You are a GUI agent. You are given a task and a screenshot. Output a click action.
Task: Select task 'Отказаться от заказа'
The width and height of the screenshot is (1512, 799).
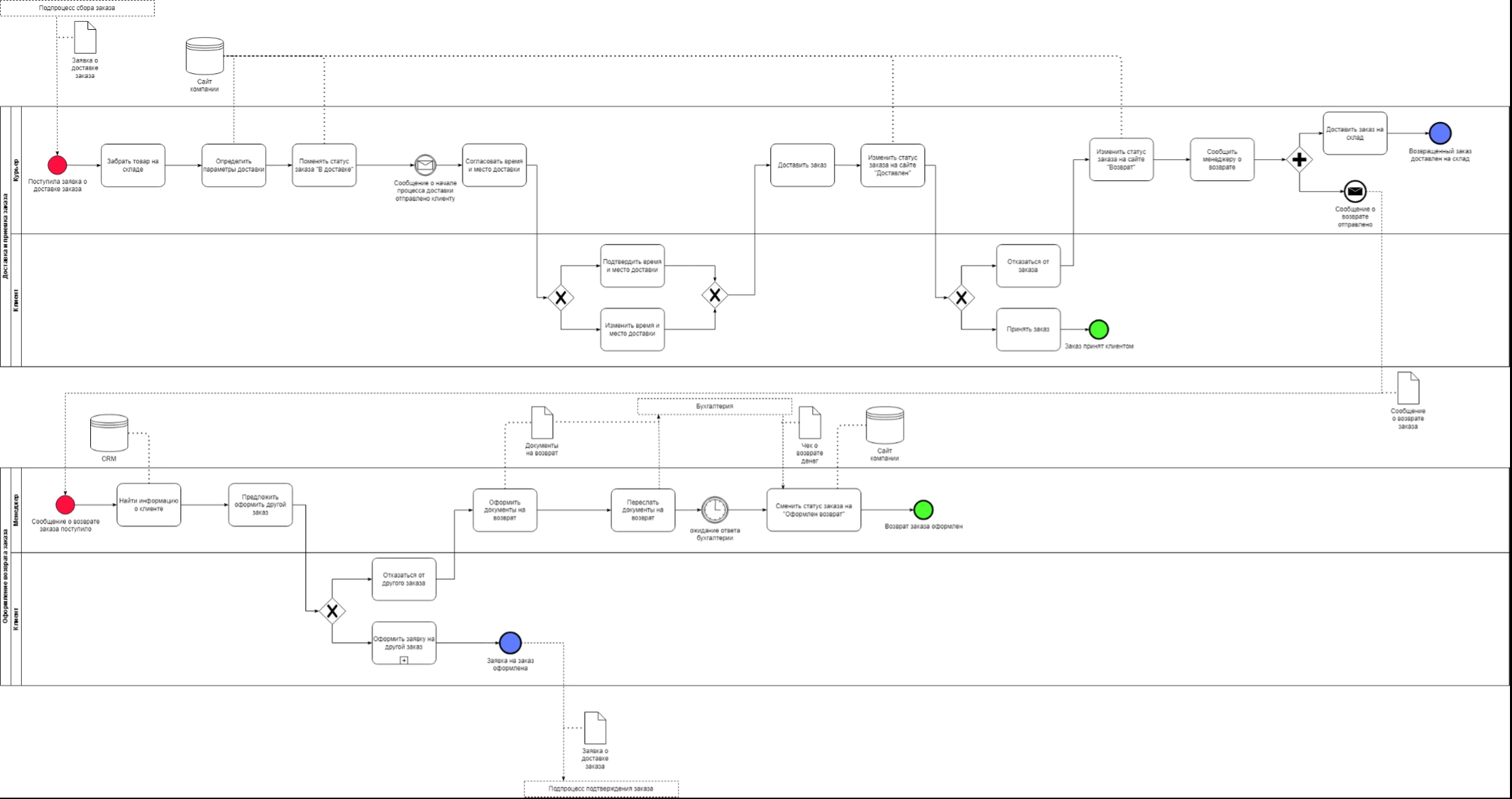pyautogui.click(x=1028, y=266)
